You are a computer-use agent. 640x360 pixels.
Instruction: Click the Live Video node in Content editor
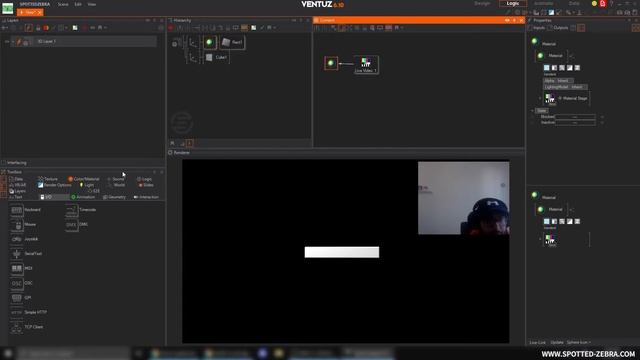coord(366,64)
